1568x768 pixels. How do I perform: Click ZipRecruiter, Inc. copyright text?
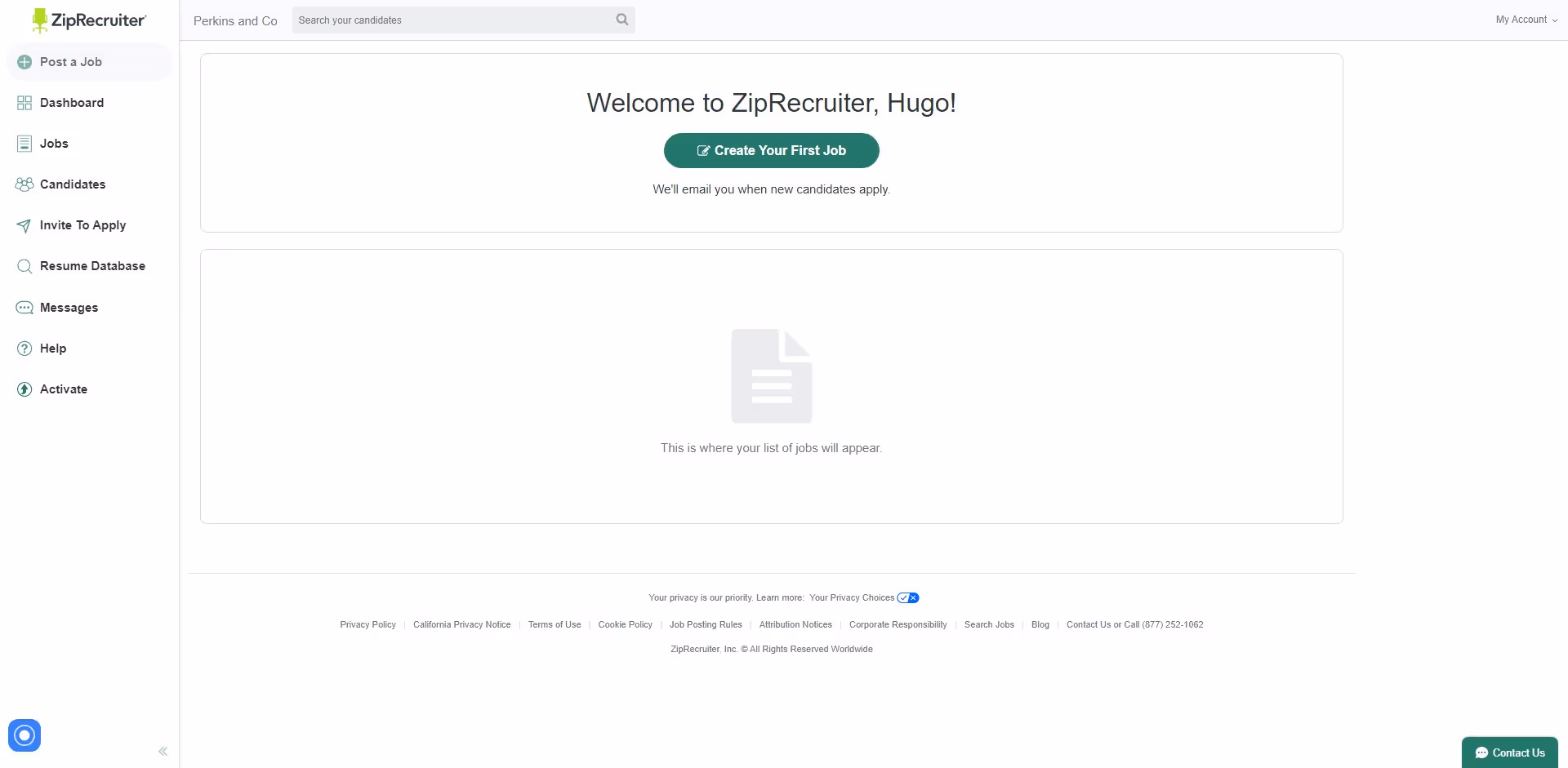click(x=771, y=650)
